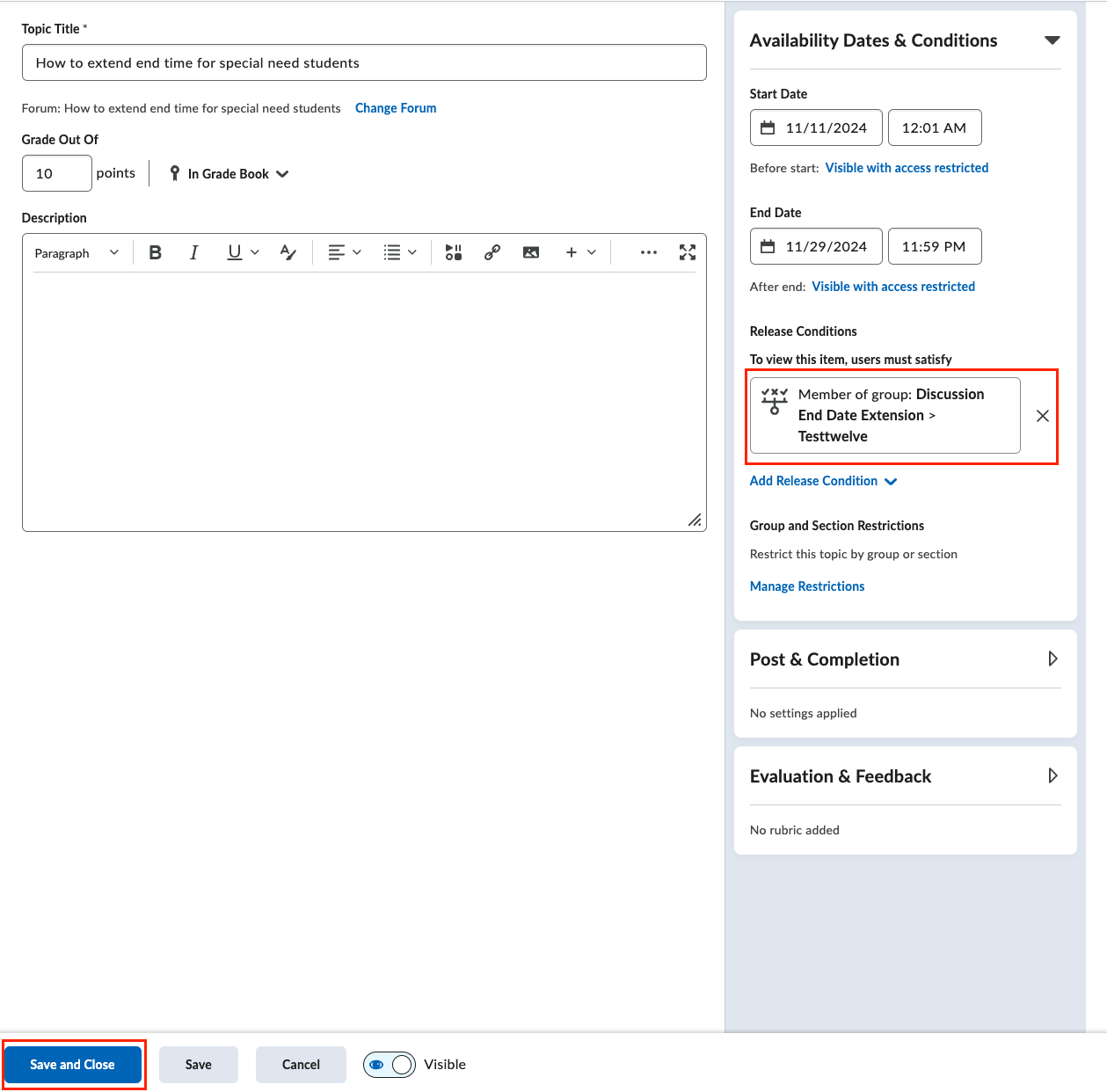Remove the Testtwelve release condition
The image size is (1107, 1092).
pos(1043,416)
